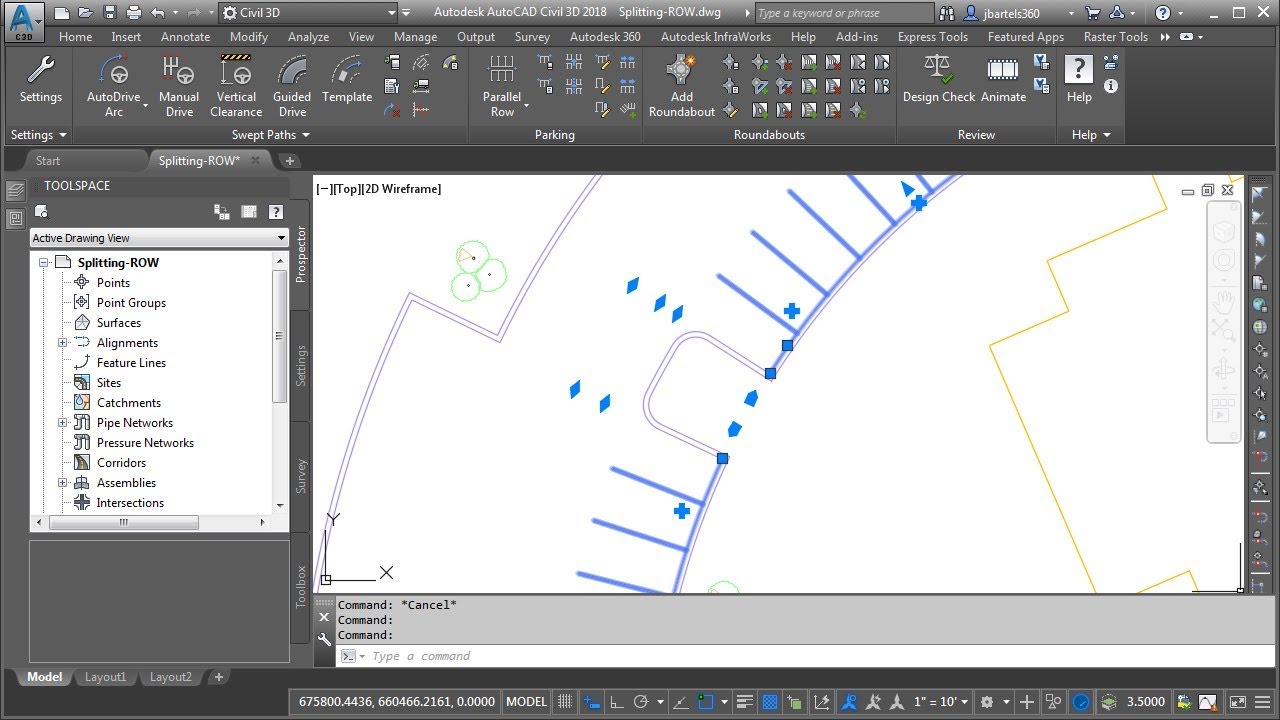Click the ViewCube home cube in navigation bar
The image size is (1280, 720).
click(x=1223, y=231)
